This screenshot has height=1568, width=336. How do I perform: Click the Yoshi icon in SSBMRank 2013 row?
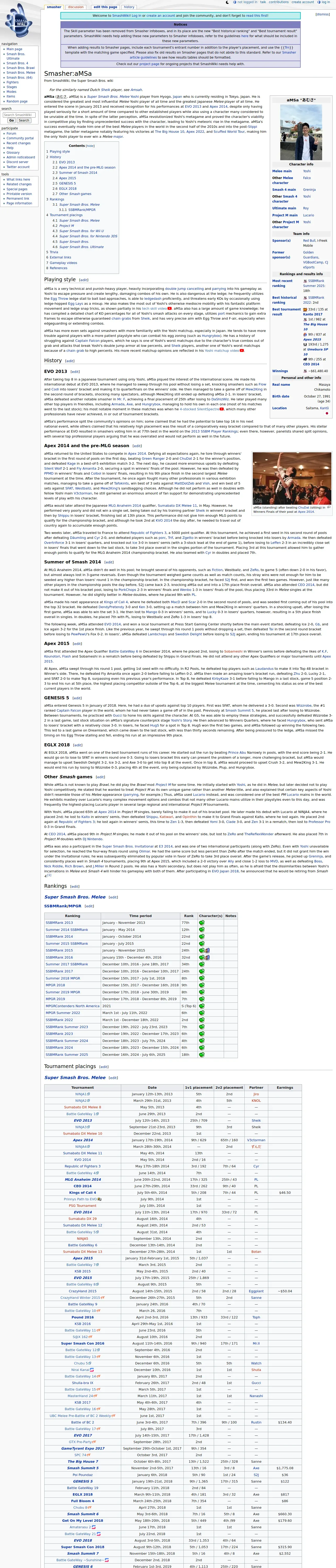coord(202,922)
